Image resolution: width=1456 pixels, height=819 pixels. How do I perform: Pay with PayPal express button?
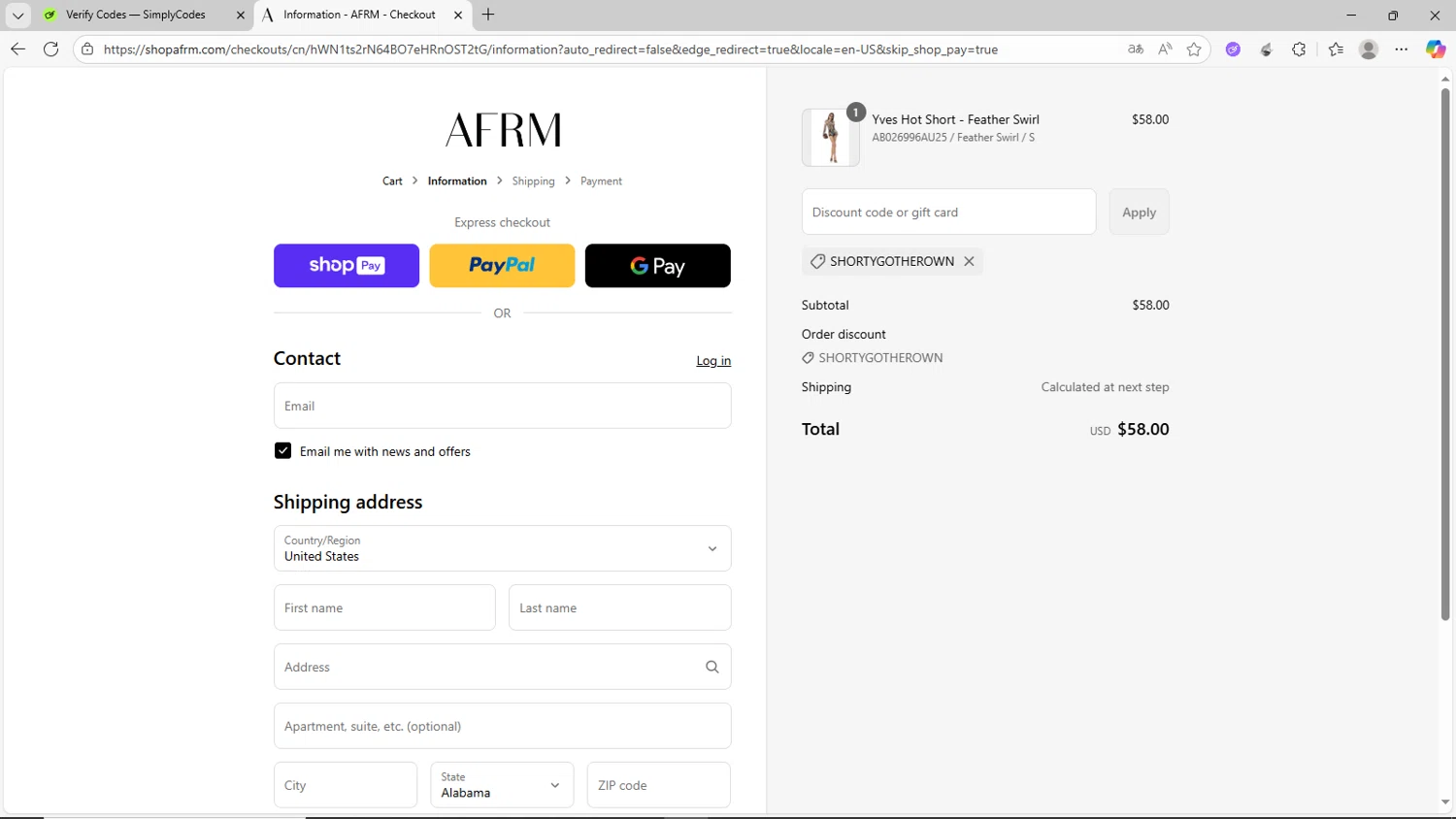pos(502,266)
